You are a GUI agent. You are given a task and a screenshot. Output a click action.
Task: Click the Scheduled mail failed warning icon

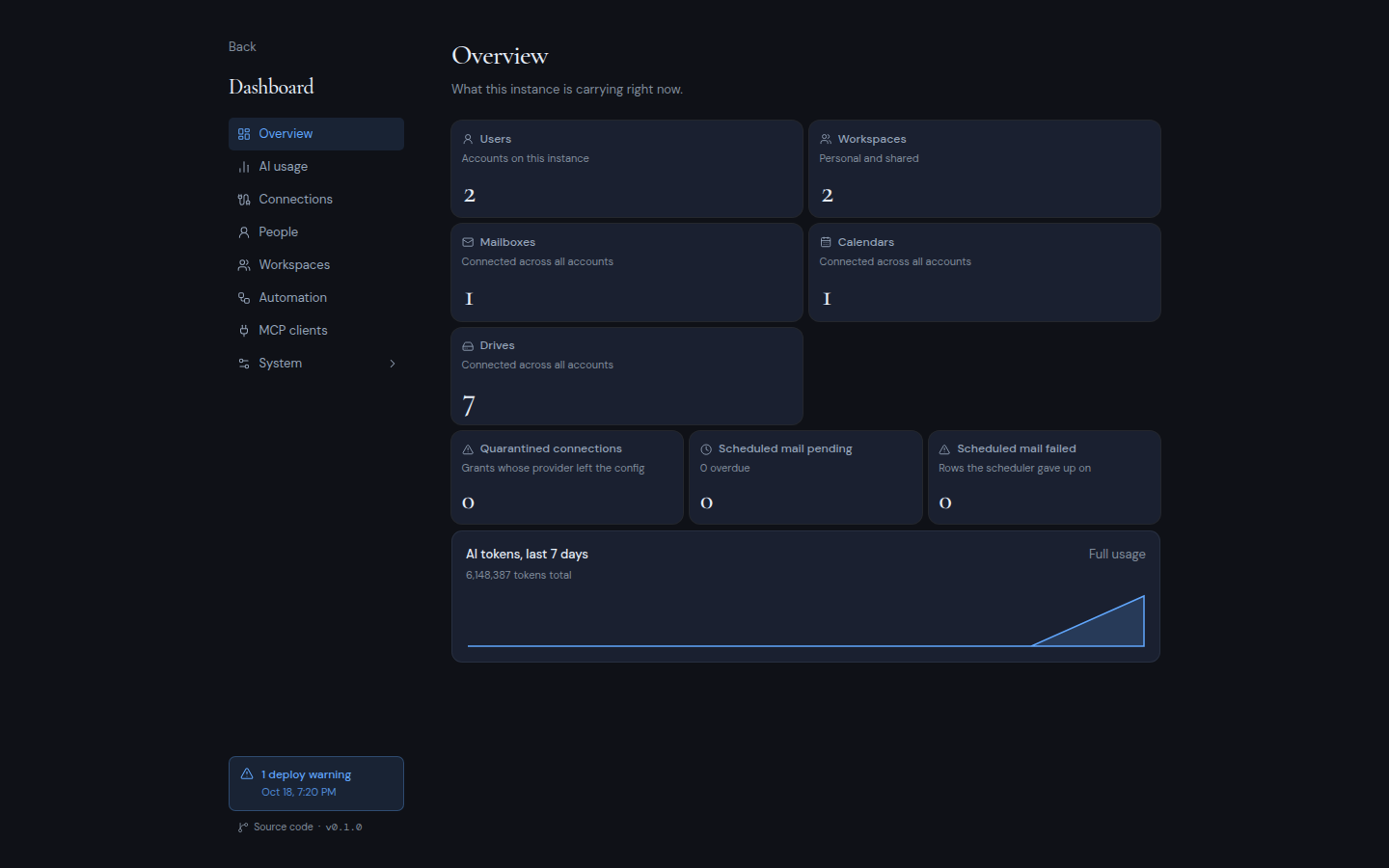944,449
